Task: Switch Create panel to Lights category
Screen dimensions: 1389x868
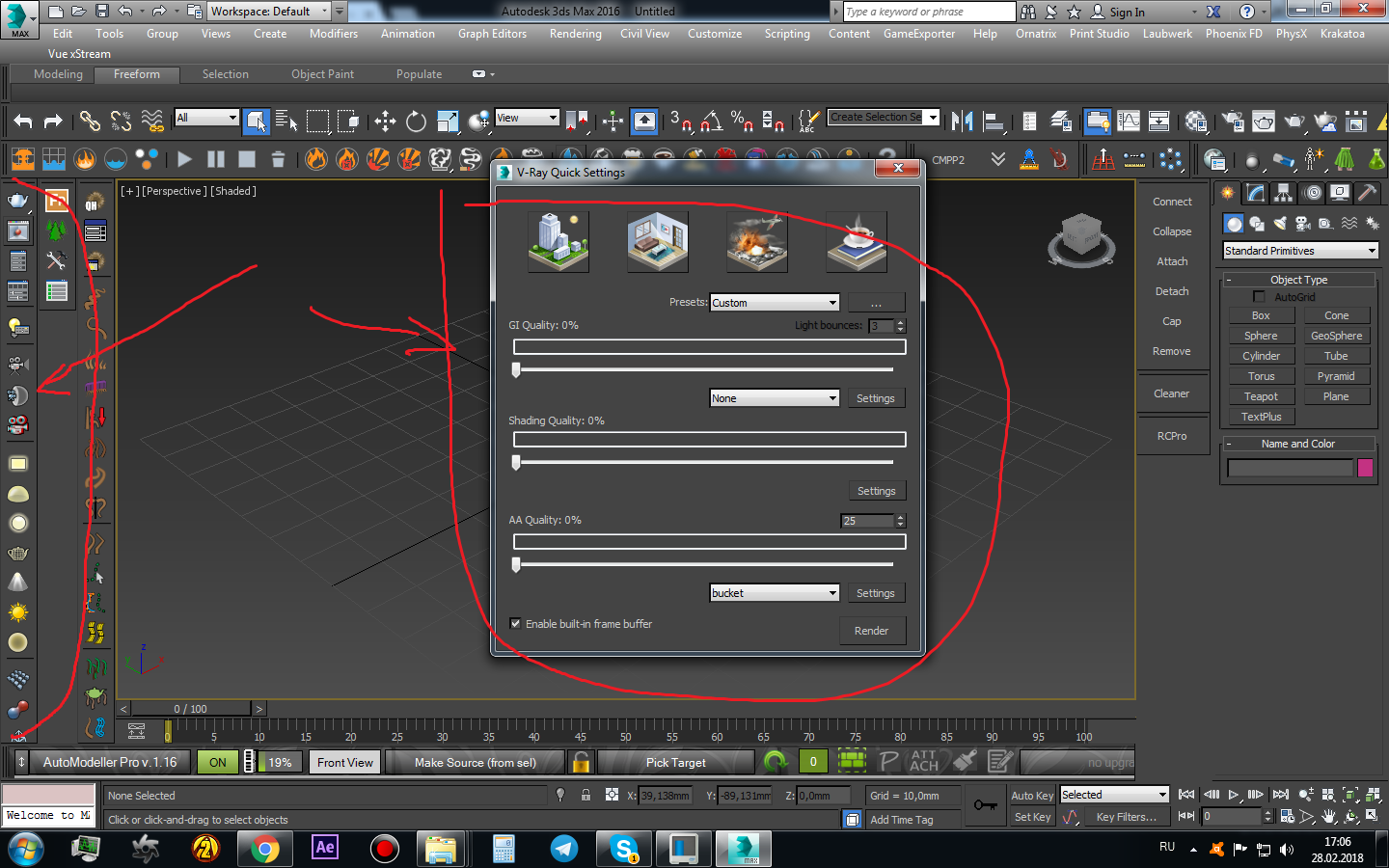Action: click(1280, 224)
